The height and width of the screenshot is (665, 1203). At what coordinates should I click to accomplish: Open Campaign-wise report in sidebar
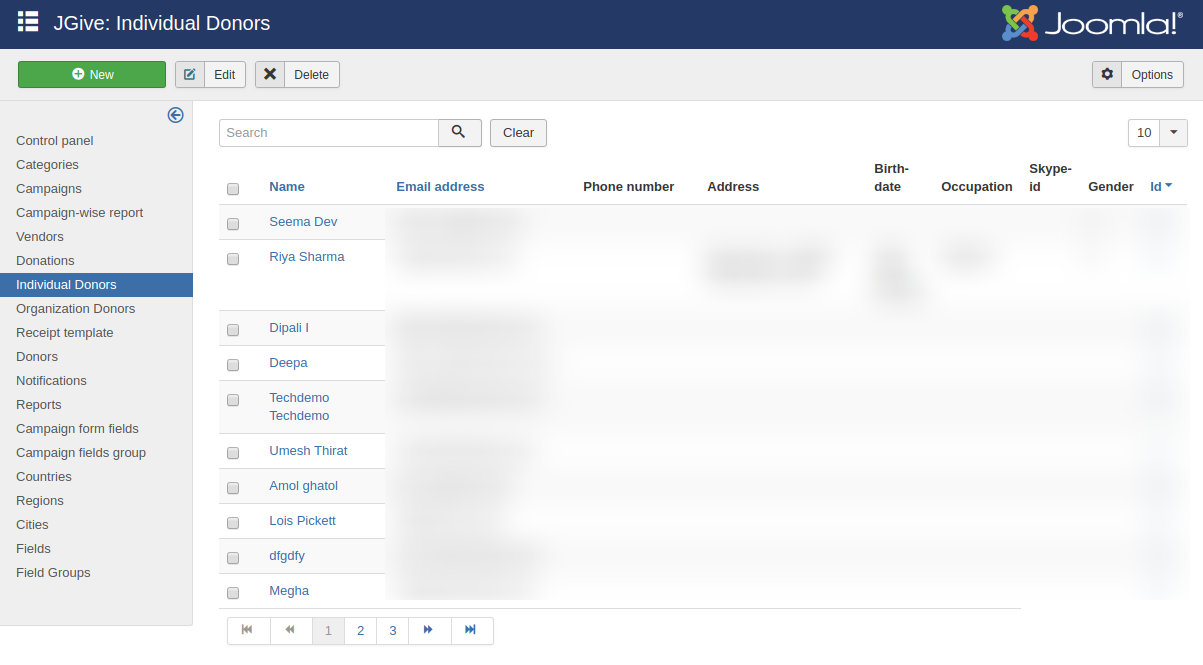(79, 213)
